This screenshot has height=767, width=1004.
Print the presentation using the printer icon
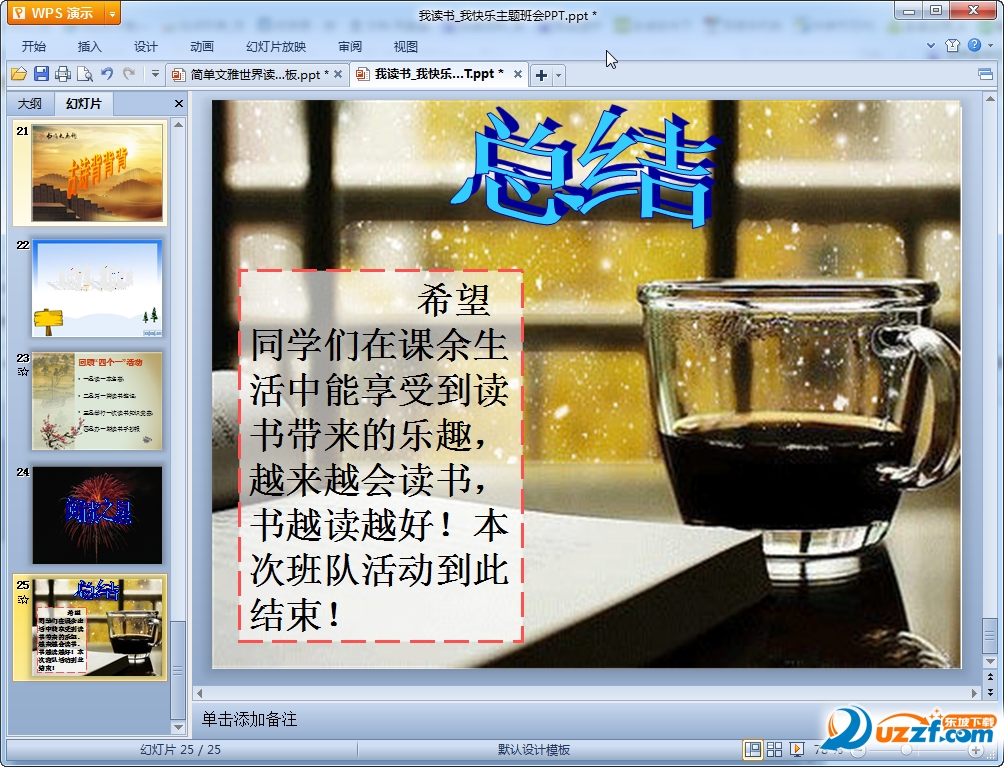[x=63, y=73]
